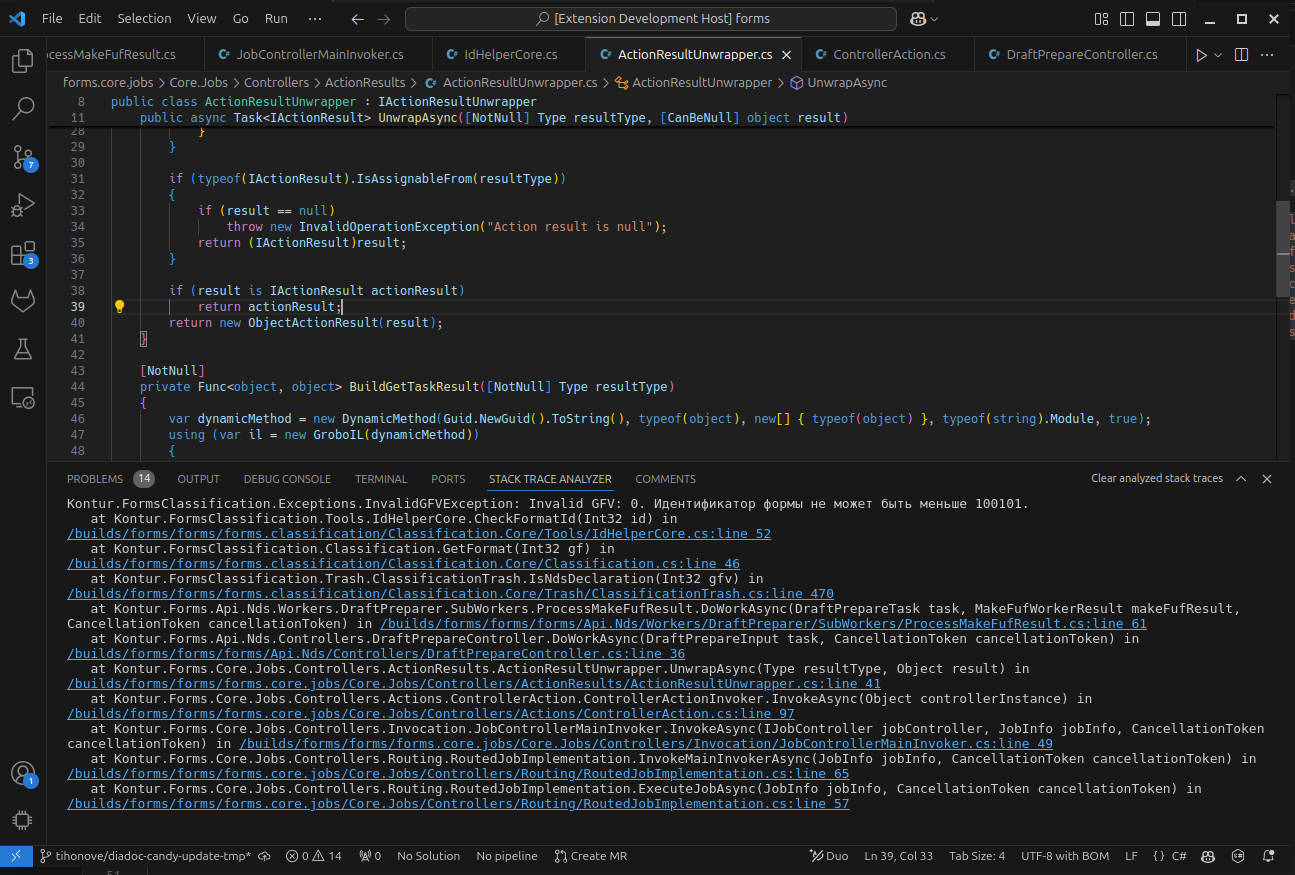Click the editor vertical scrollbar thumb
The width and height of the screenshot is (1295, 875).
(1283, 249)
